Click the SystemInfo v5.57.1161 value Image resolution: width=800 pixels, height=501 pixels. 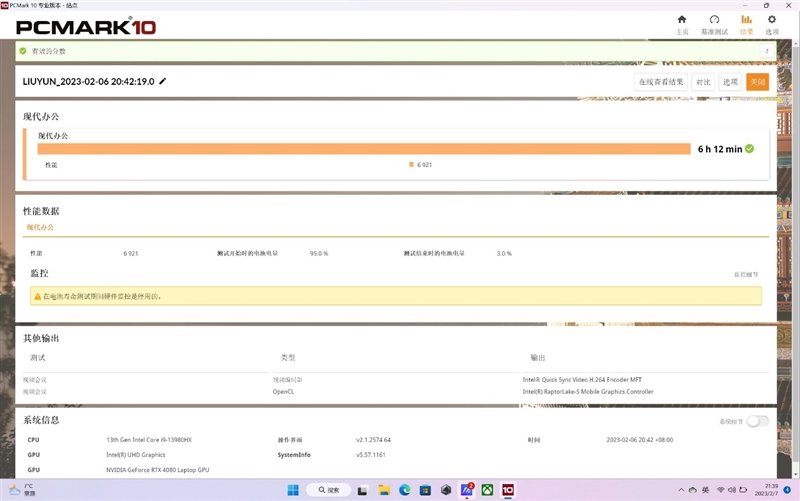371,455
